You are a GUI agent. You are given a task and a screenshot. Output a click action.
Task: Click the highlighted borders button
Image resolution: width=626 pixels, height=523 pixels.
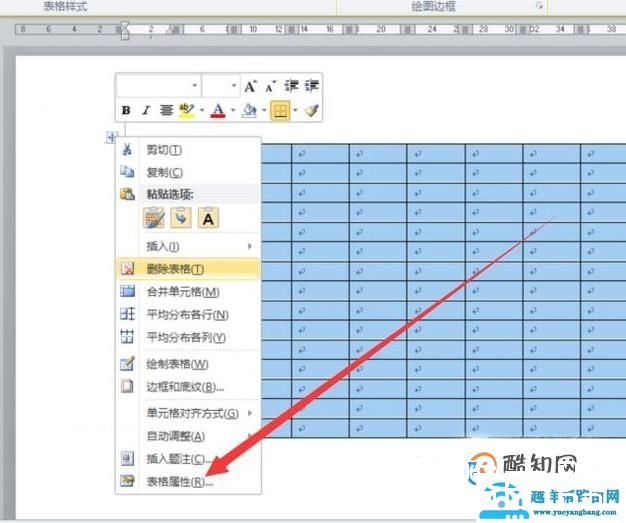(280, 110)
